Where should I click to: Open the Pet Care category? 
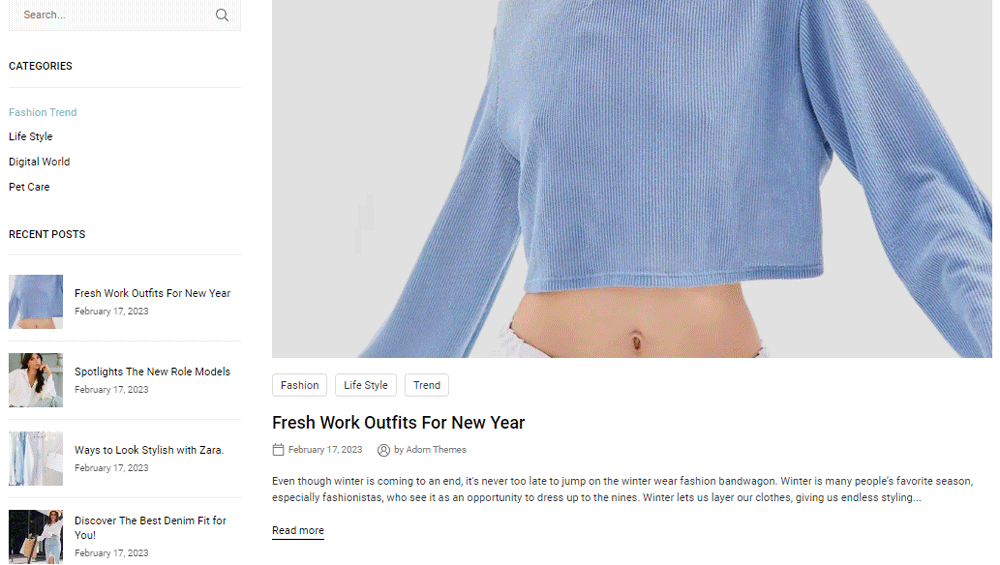click(29, 187)
